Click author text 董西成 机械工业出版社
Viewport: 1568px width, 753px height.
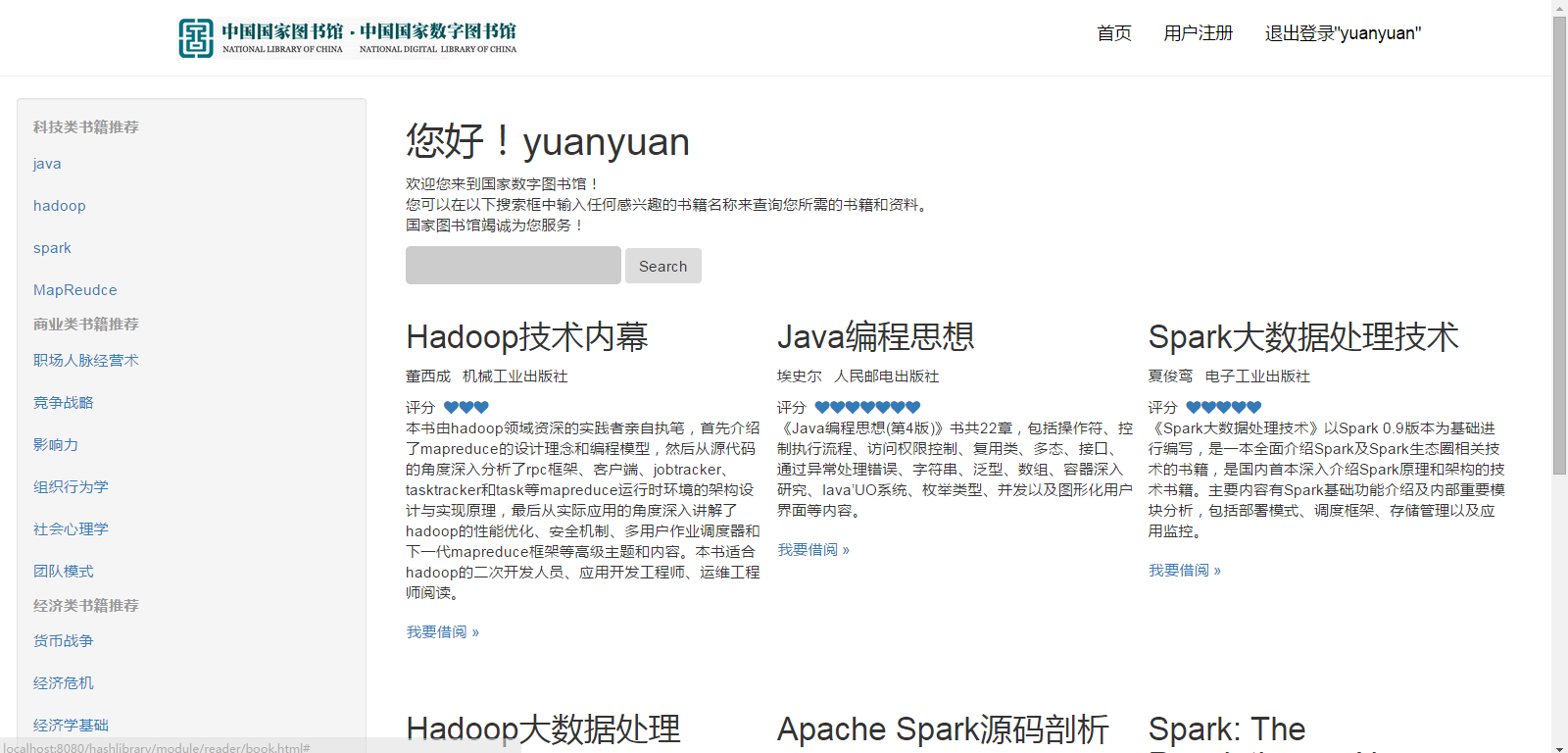tap(487, 376)
